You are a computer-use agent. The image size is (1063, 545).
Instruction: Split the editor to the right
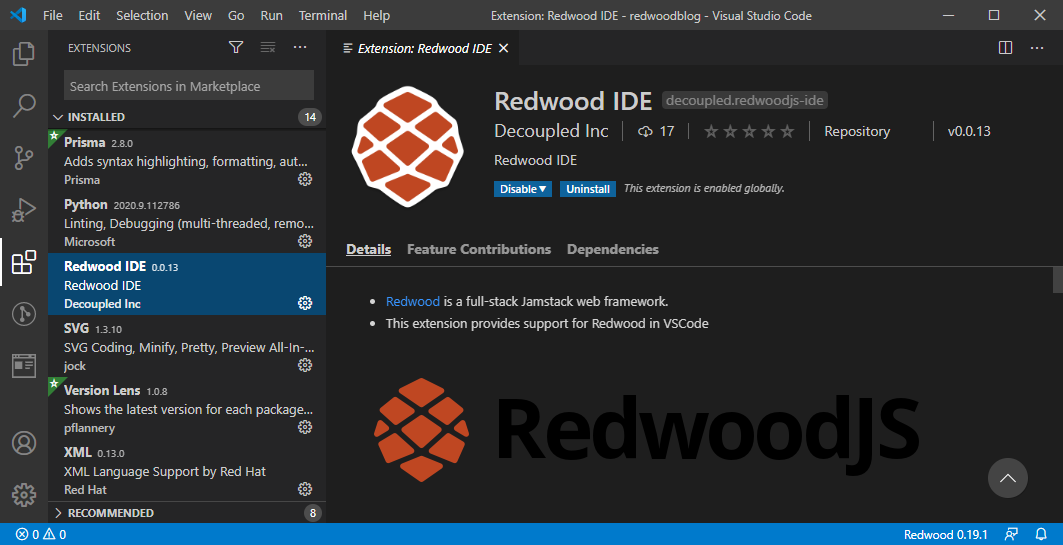[1005, 47]
